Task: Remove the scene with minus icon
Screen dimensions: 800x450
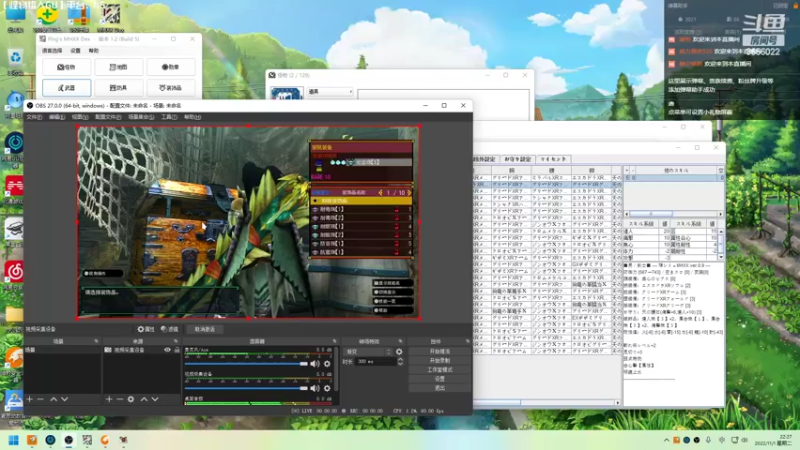Action: pos(41,399)
